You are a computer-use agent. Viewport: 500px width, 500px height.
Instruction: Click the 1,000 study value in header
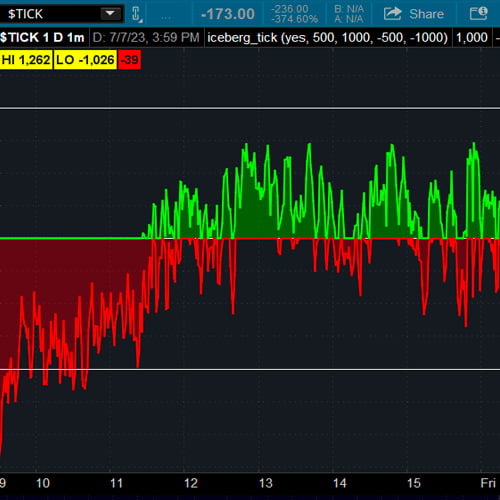[x=472, y=37]
